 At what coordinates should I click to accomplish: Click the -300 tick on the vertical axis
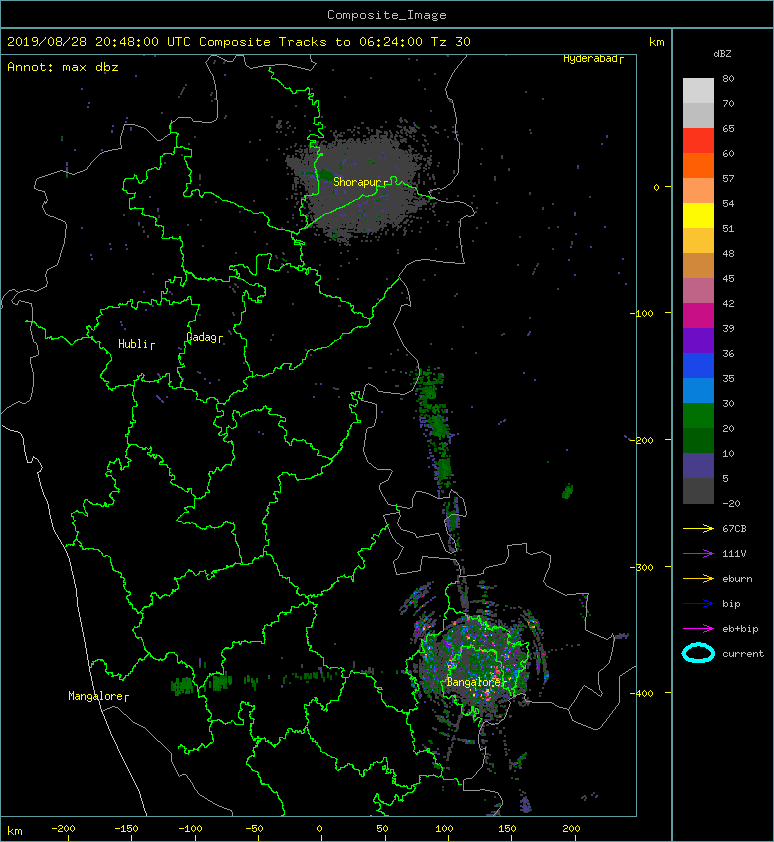(x=642, y=568)
